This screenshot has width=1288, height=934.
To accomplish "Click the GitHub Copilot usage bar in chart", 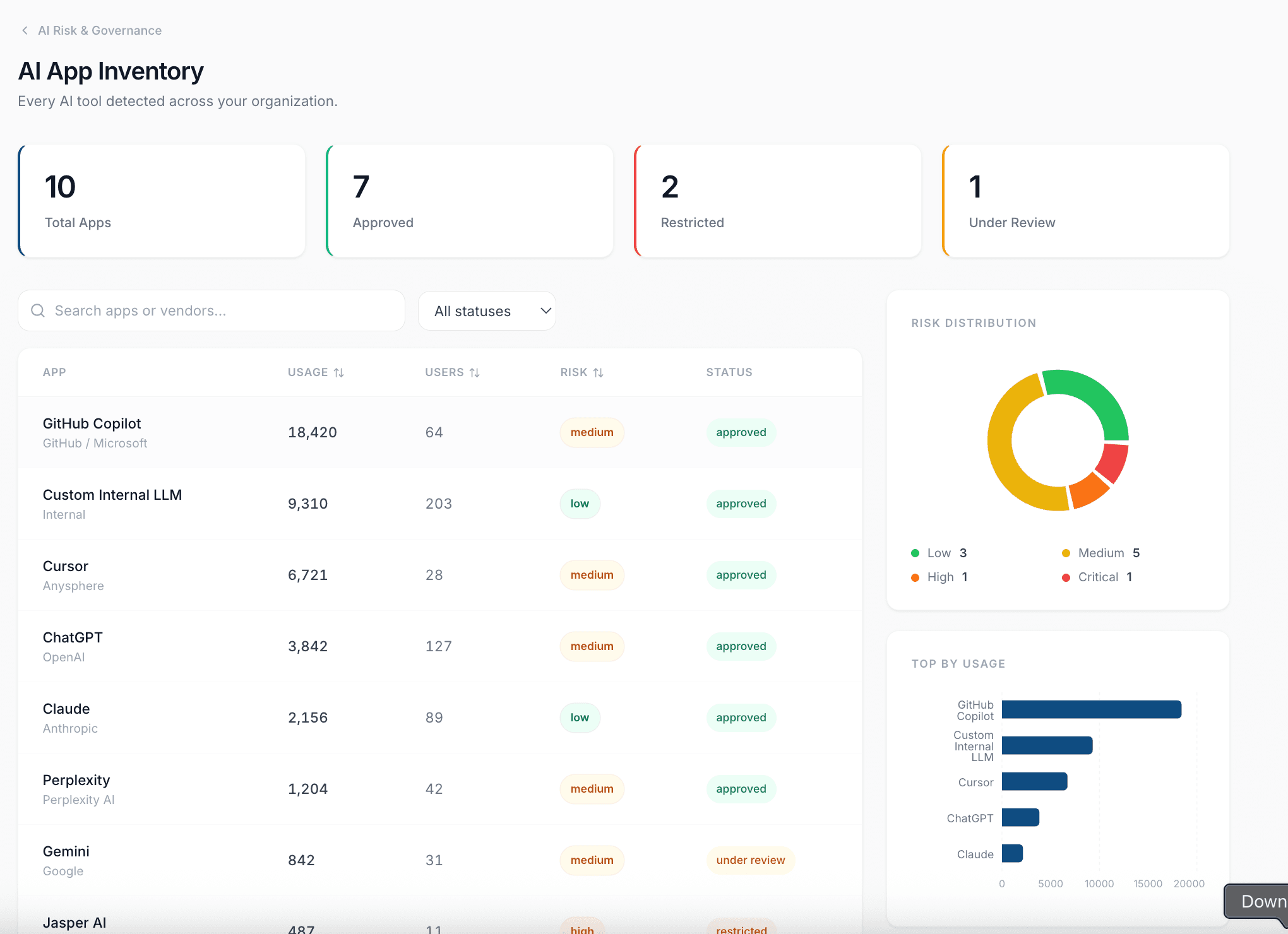I will tap(1092, 709).
